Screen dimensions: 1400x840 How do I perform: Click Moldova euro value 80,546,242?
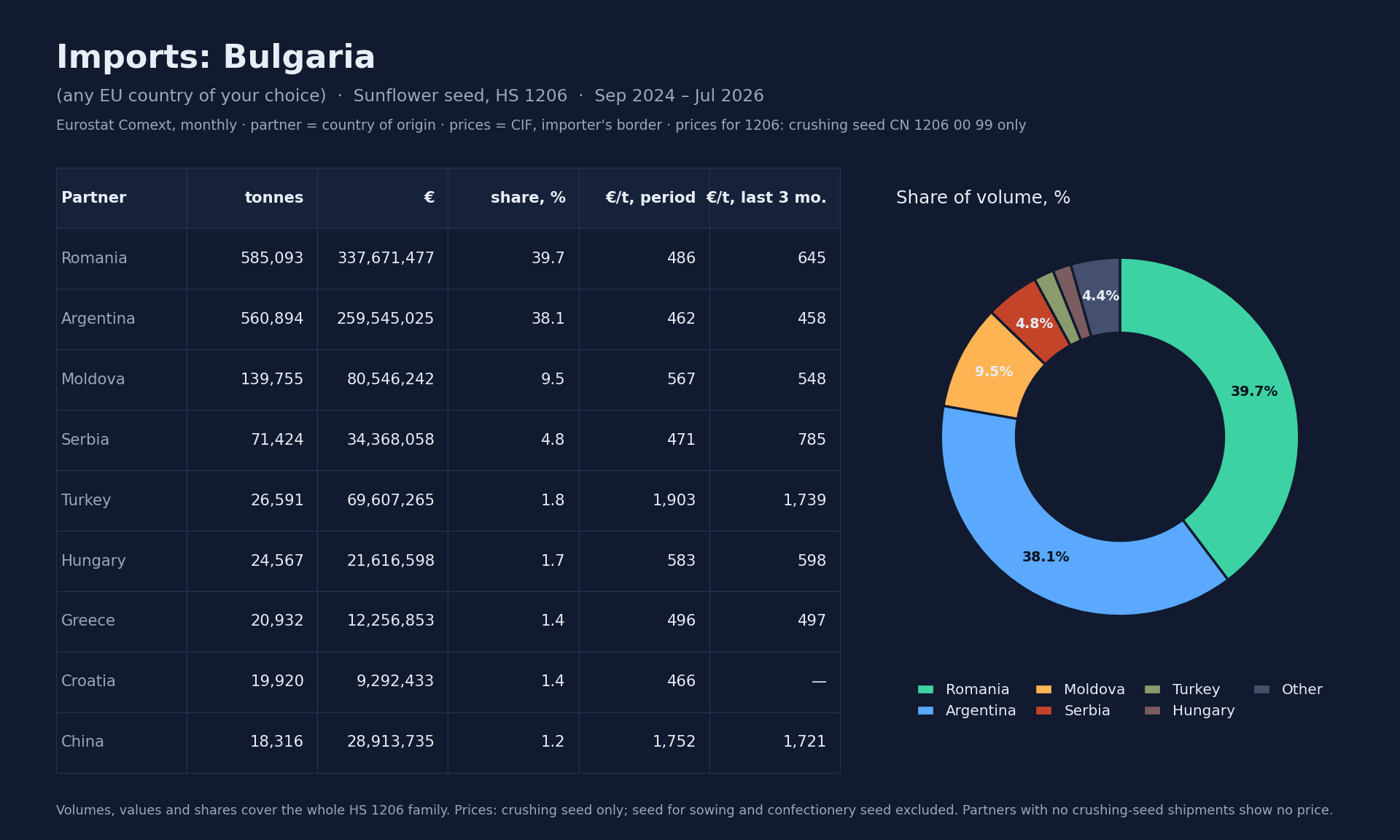391,380
